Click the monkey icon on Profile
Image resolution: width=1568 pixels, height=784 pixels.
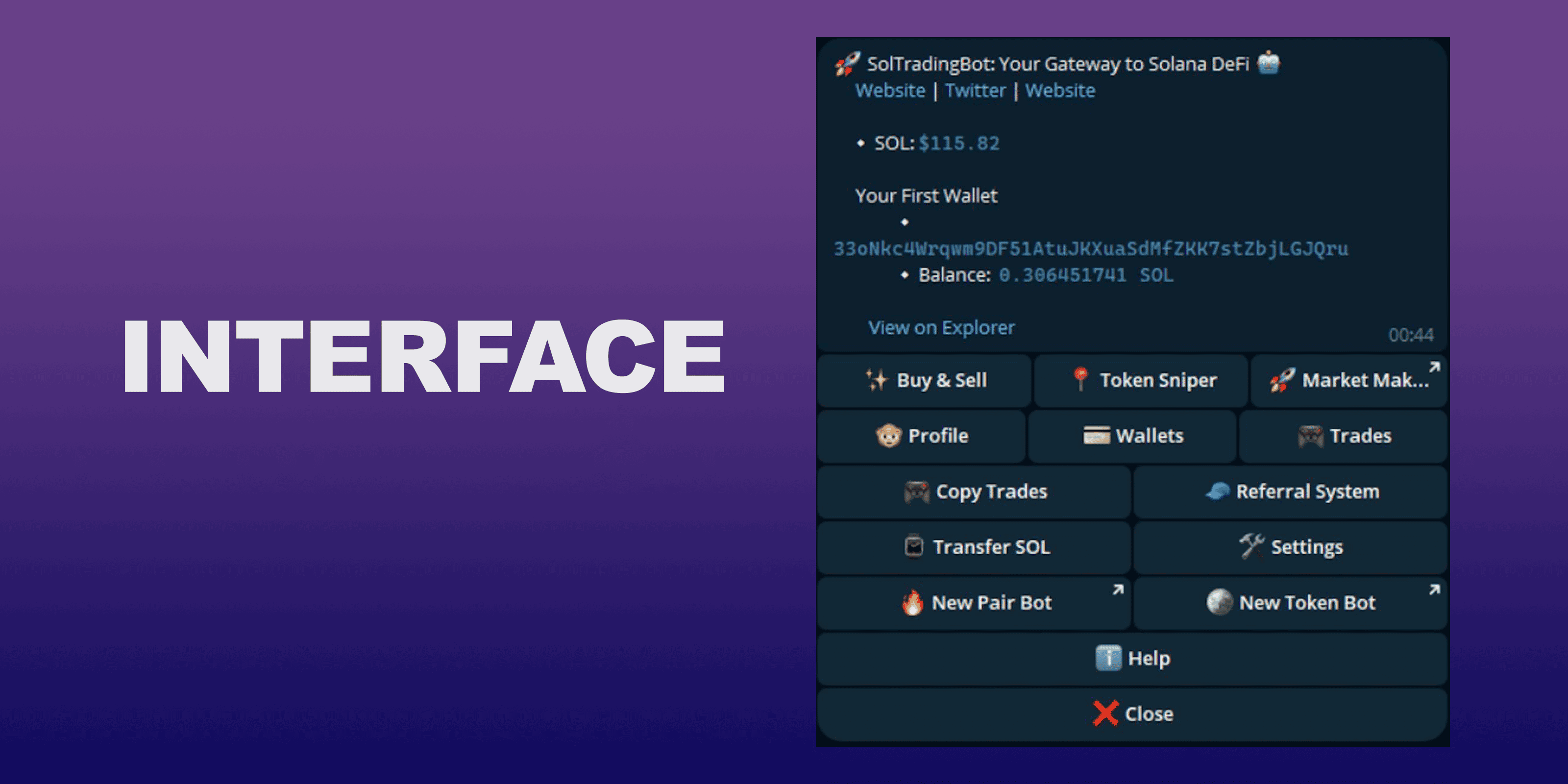(889, 436)
